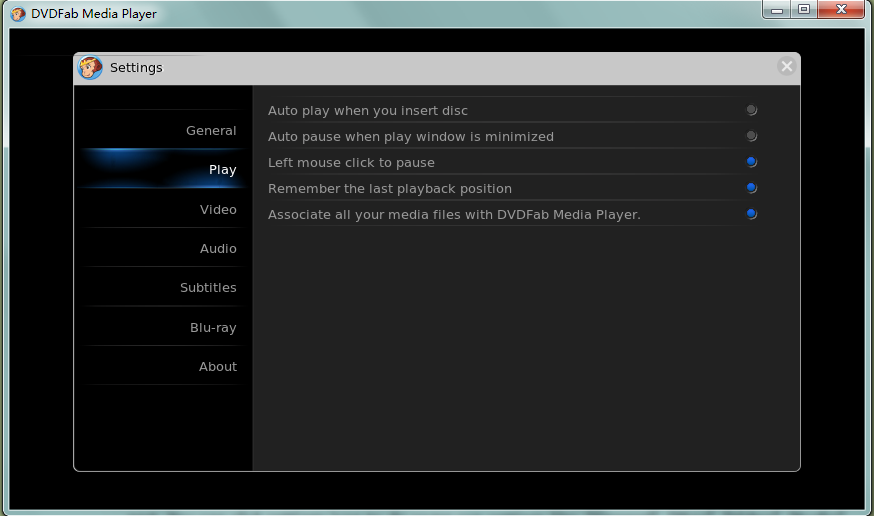Click the DVDFab Media Player window title text
The image size is (874, 516).
tap(94, 14)
